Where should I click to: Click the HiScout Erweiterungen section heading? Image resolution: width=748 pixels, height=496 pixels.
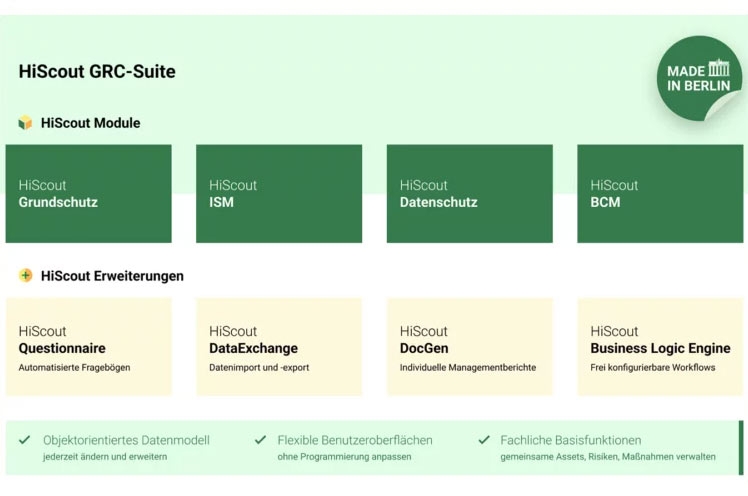coord(112,275)
